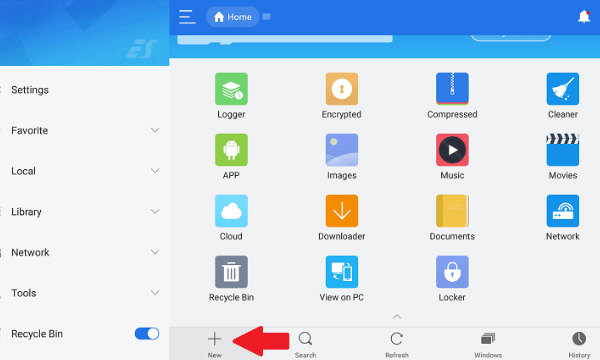Expand the Network sidebar chevron

click(x=155, y=252)
